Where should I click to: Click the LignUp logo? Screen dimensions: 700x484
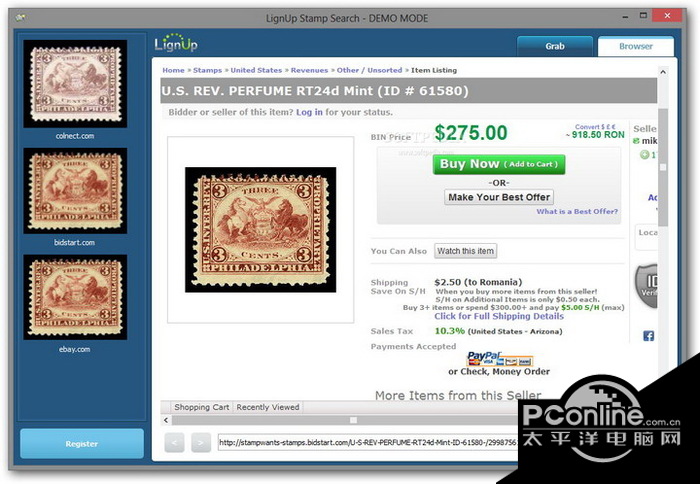(176, 43)
